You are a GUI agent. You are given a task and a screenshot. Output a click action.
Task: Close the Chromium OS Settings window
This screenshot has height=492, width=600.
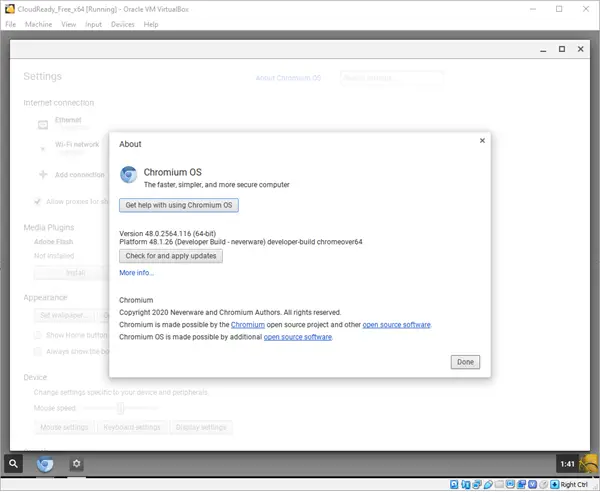pos(580,49)
